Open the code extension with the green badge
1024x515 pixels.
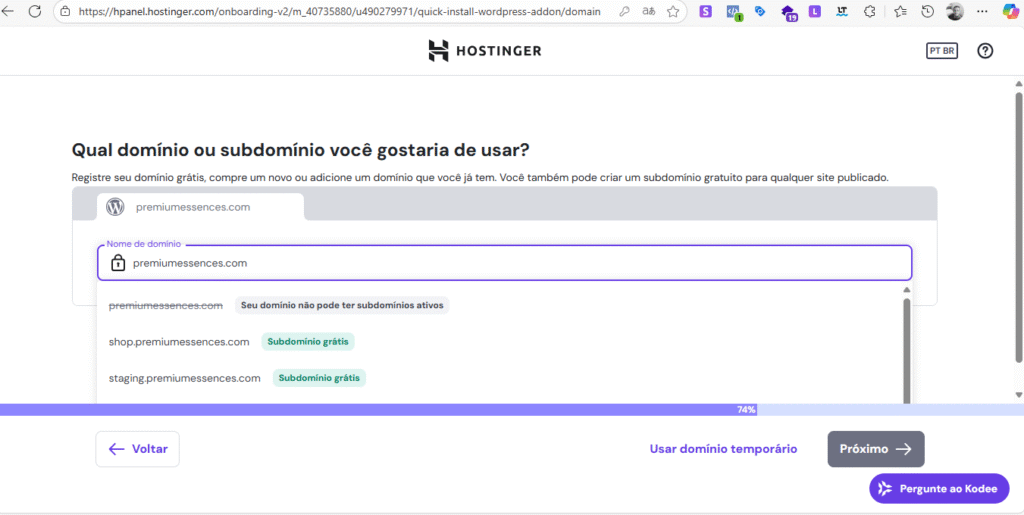[734, 12]
